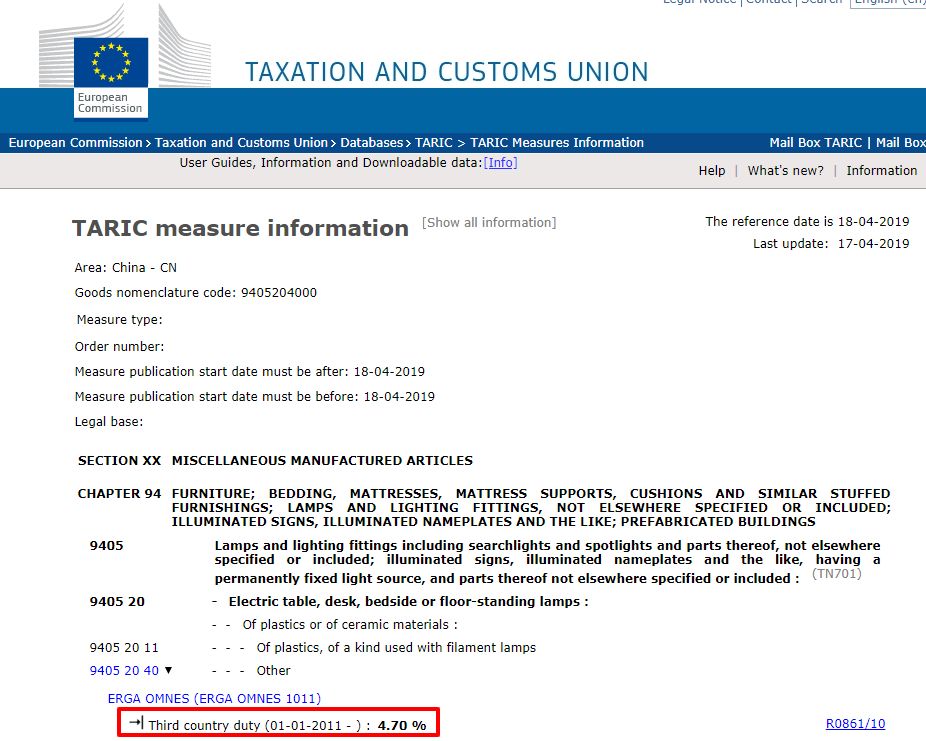The height and width of the screenshot is (741, 926).
Task: Open the European Commission breadcrumb link
Action: point(76,143)
